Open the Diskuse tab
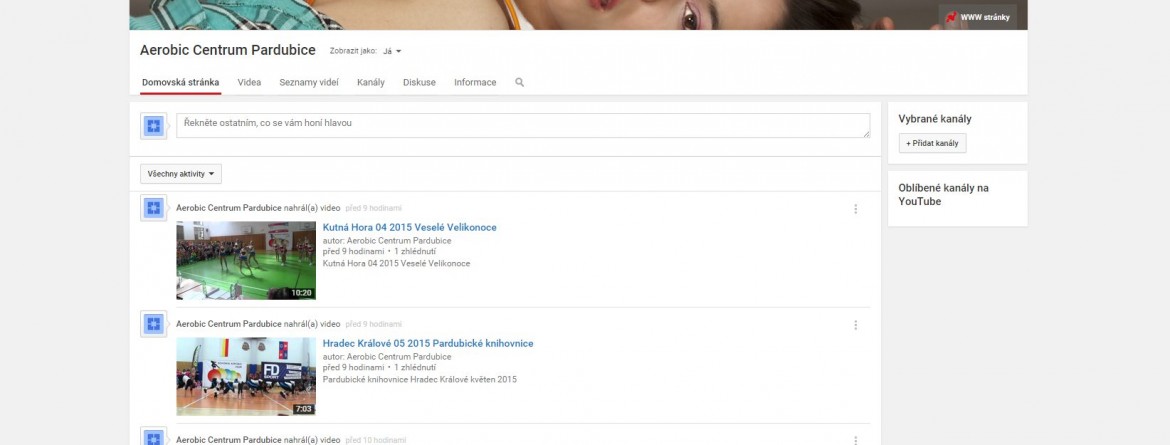1170x445 pixels. click(x=419, y=82)
